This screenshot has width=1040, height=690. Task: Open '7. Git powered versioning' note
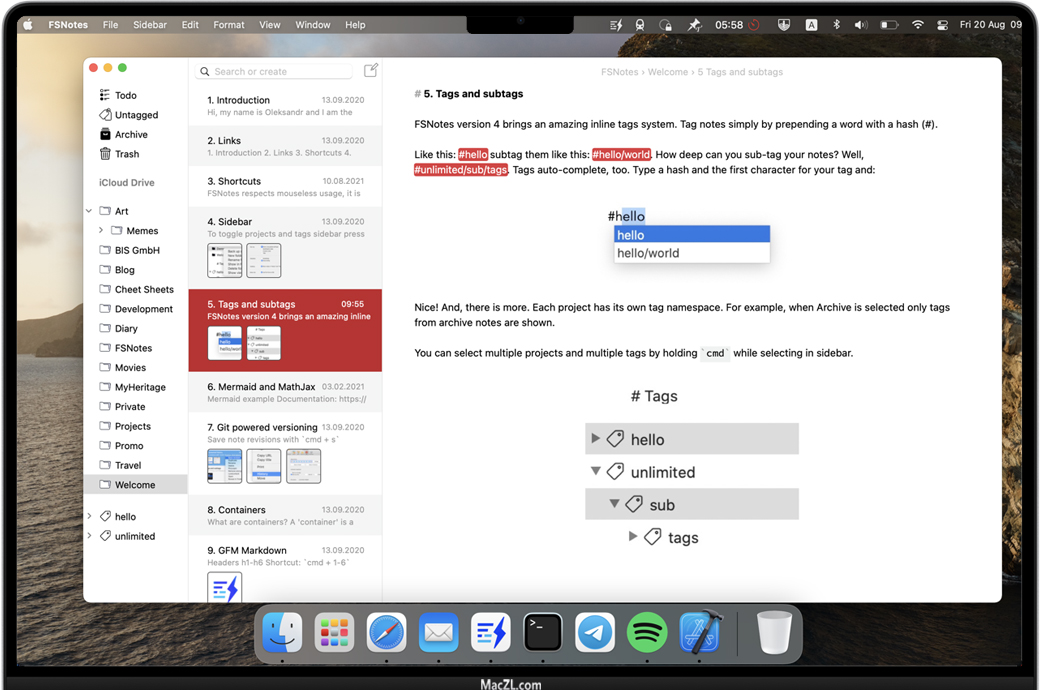pyautogui.click(x=285, y=453)
